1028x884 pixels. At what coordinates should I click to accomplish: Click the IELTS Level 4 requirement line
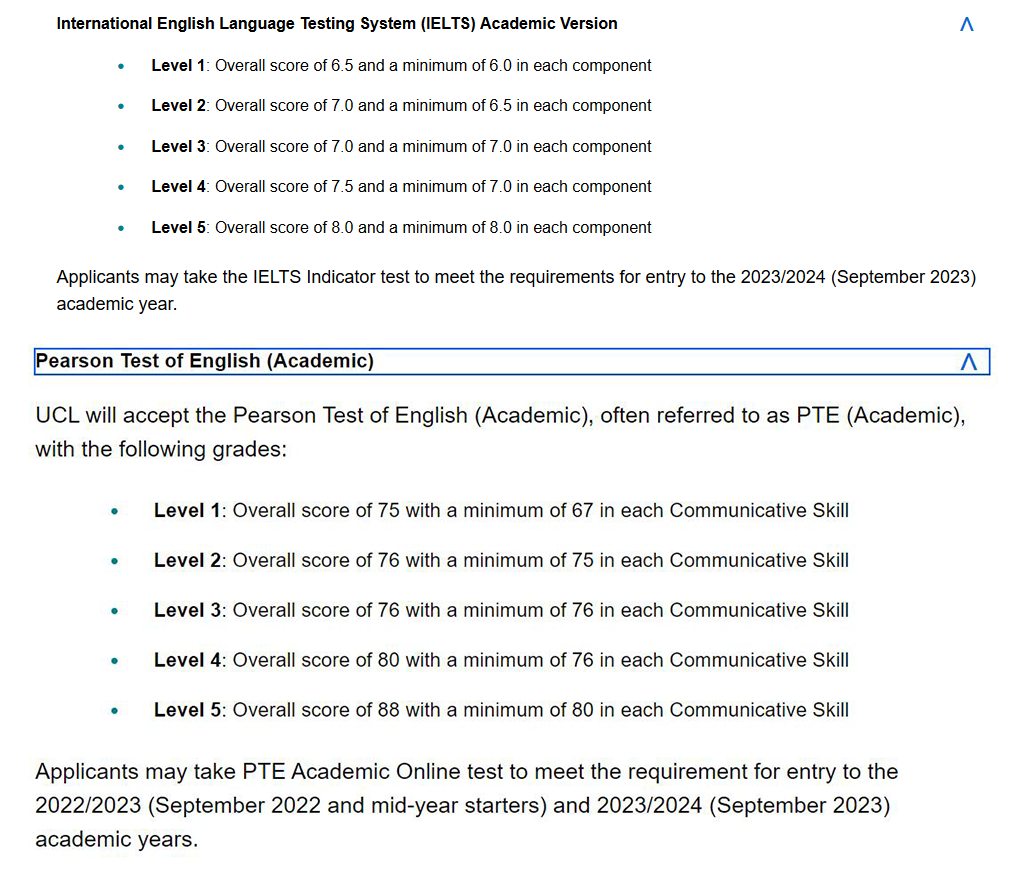coord(401,186)
